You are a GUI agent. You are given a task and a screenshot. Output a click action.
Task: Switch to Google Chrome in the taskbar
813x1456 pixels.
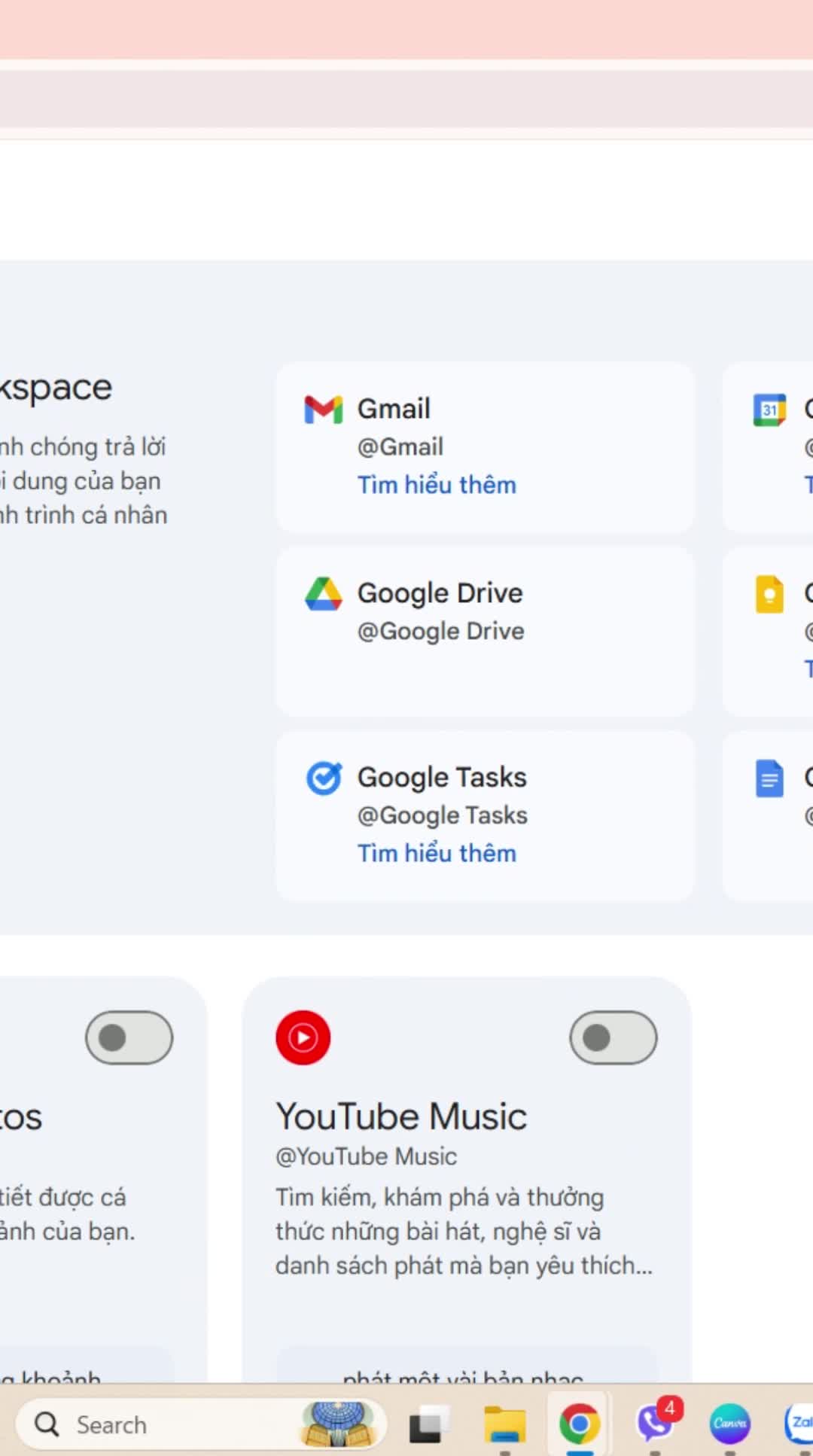pyautogui.click(x=580, y=1424)
